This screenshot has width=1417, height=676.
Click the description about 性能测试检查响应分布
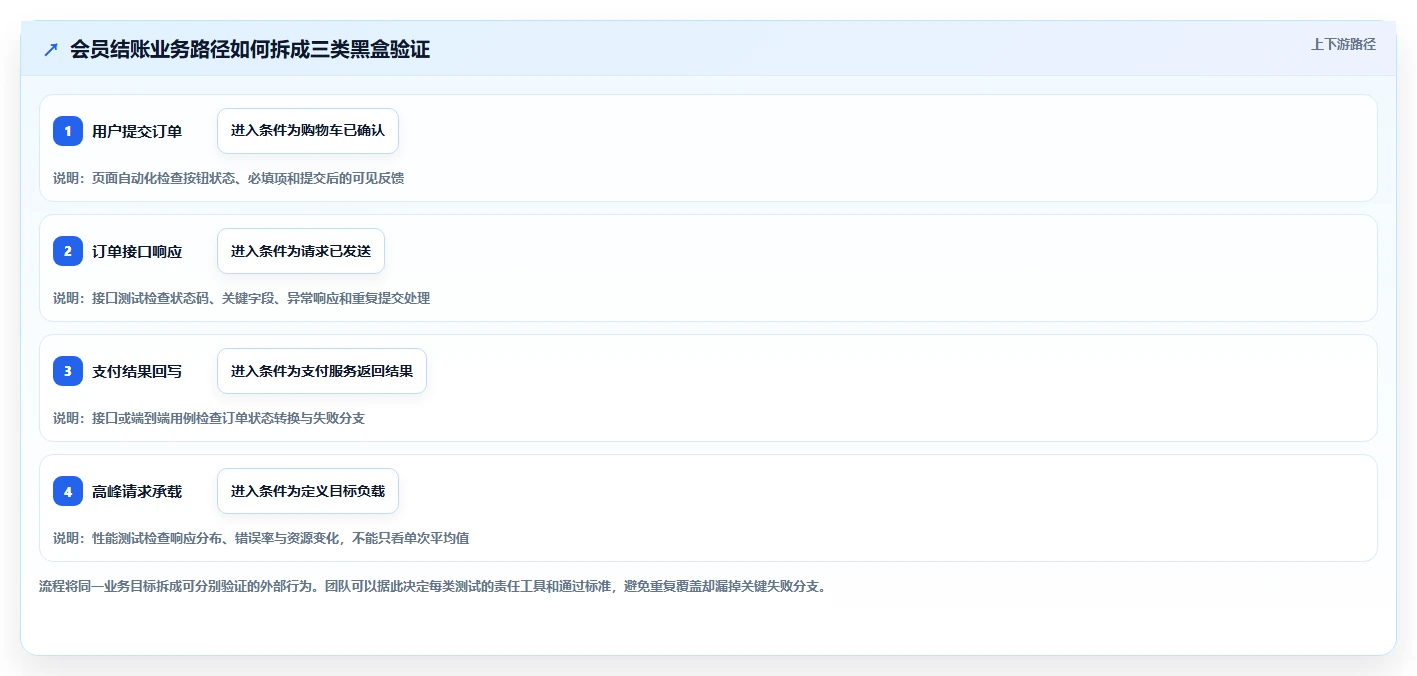pos(261,538)
